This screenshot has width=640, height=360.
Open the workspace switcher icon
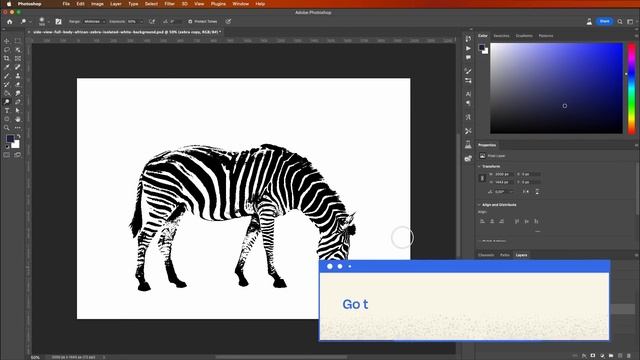pos(630,21)
